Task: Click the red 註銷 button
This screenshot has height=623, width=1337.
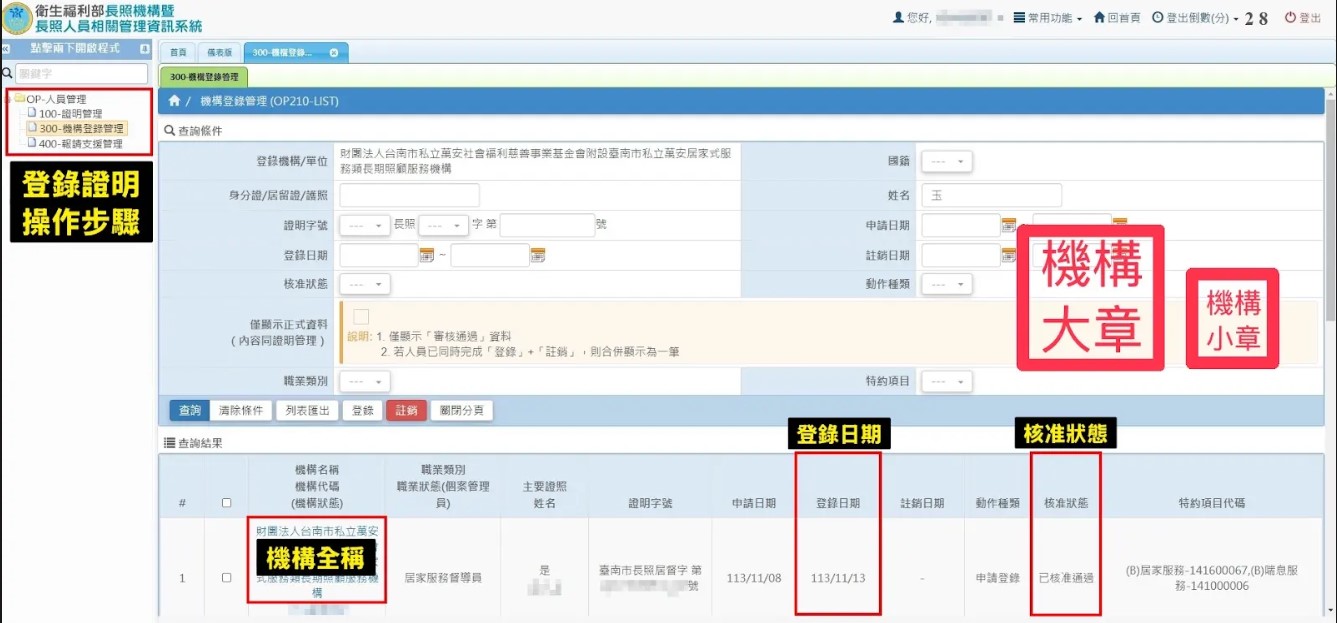Action: click(x=405, y=410)
